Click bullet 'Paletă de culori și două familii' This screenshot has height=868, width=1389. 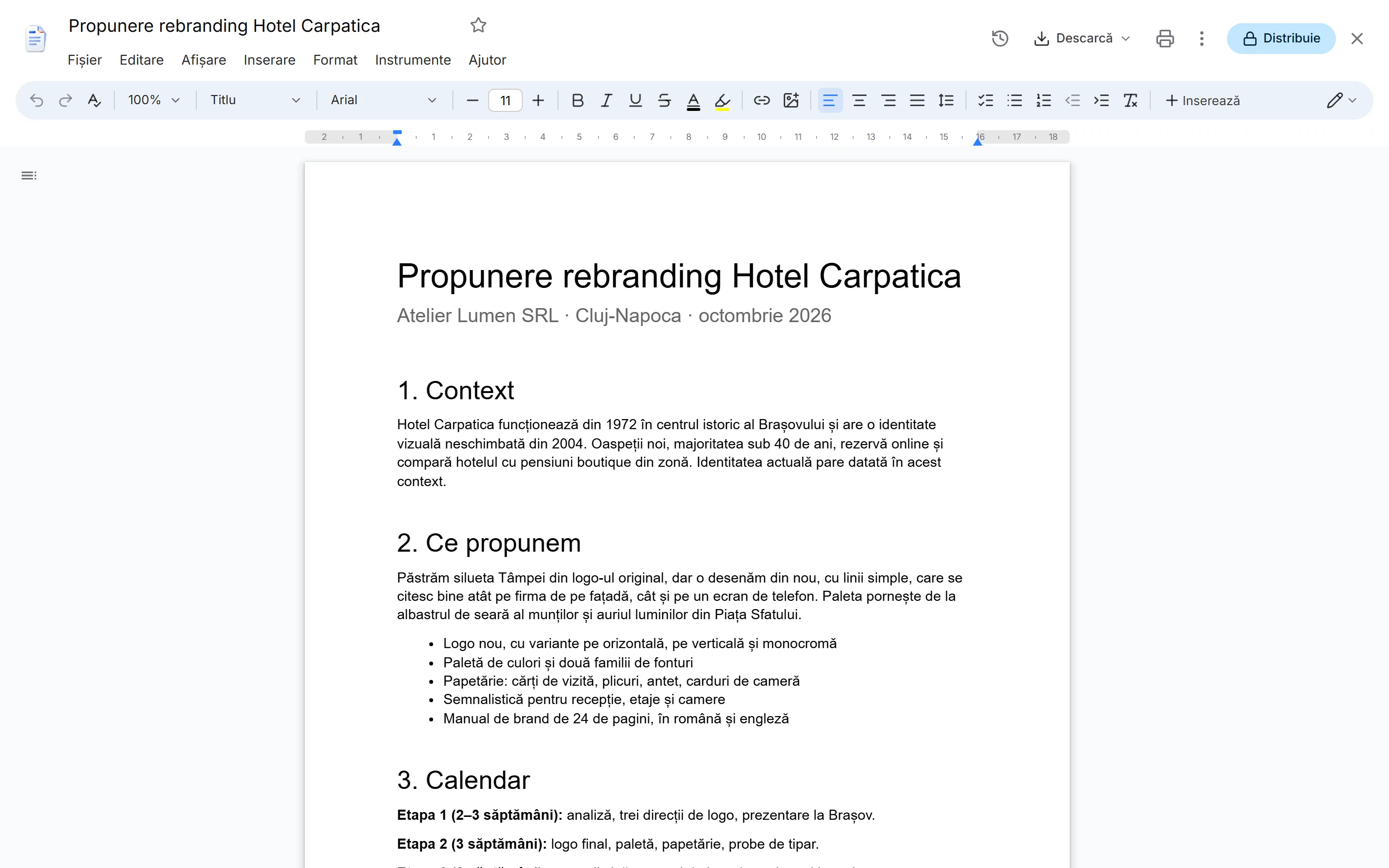click(x=568, y=663)
